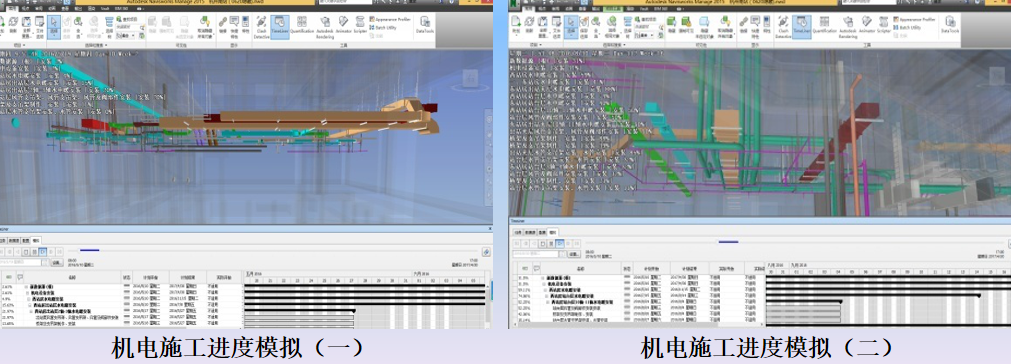Click the simulation date field in left TimeLiner

pos(21,262)
